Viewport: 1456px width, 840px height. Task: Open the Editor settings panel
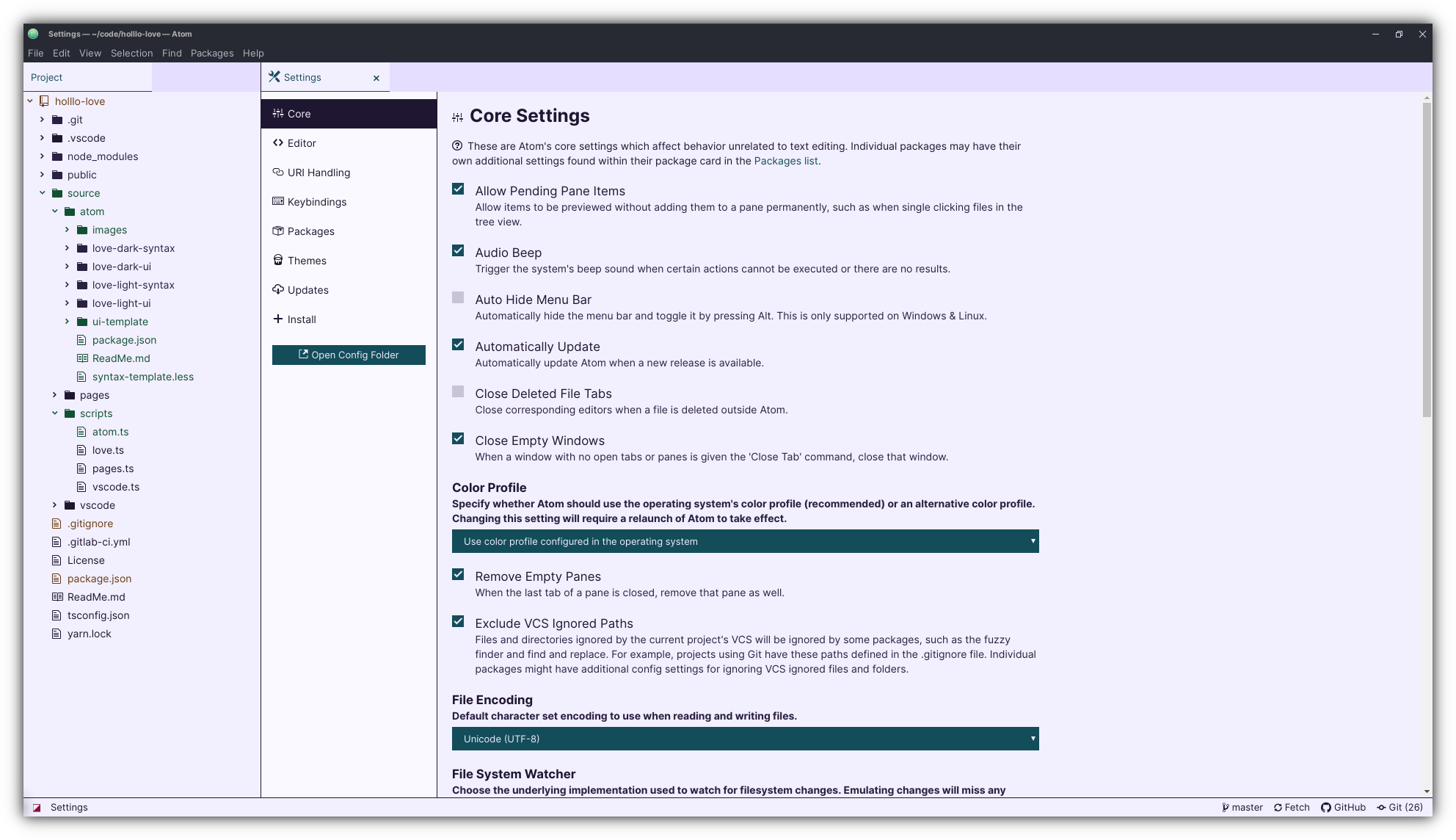[x=301, y=143]
